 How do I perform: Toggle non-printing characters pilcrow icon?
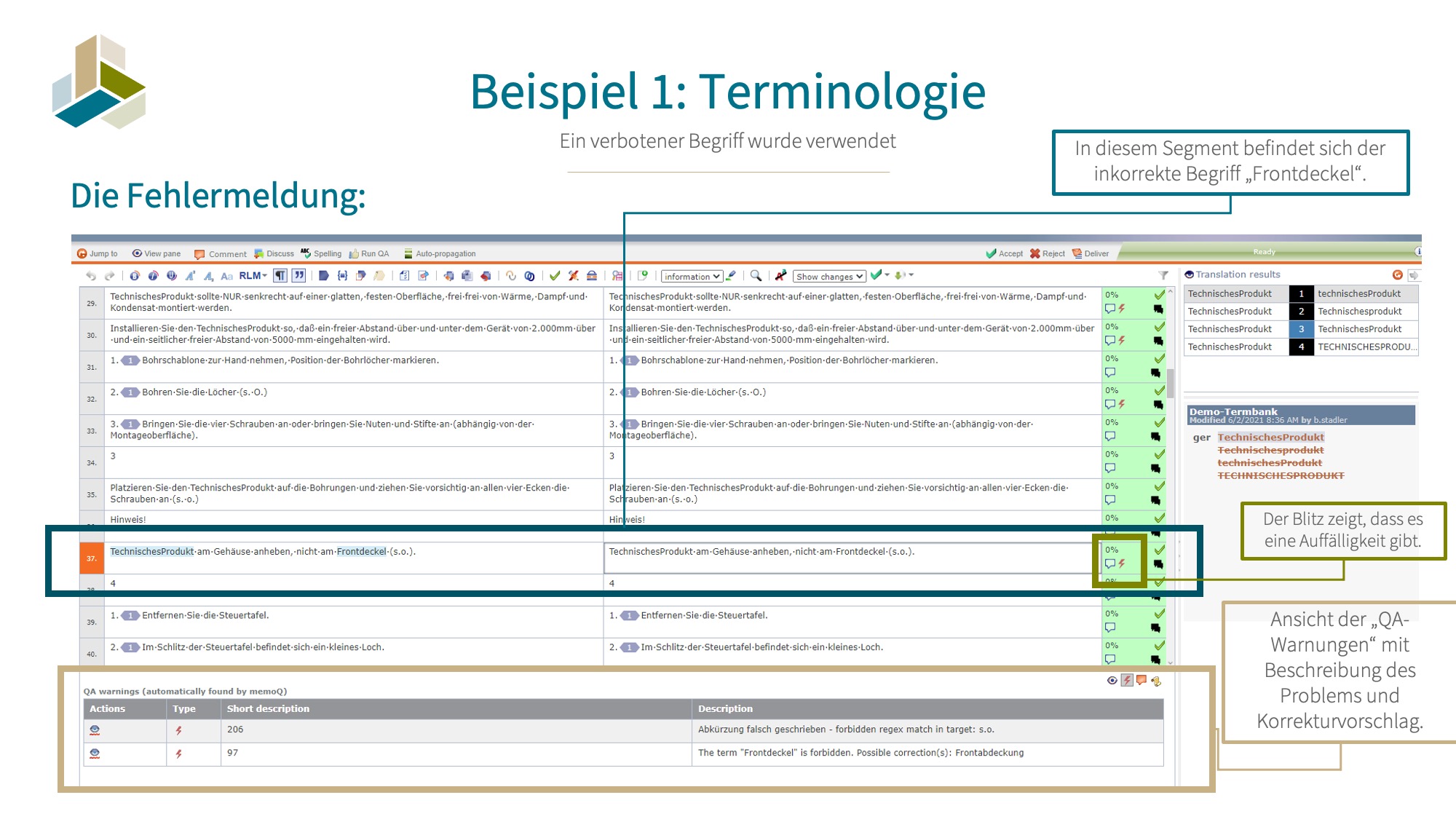280,276
